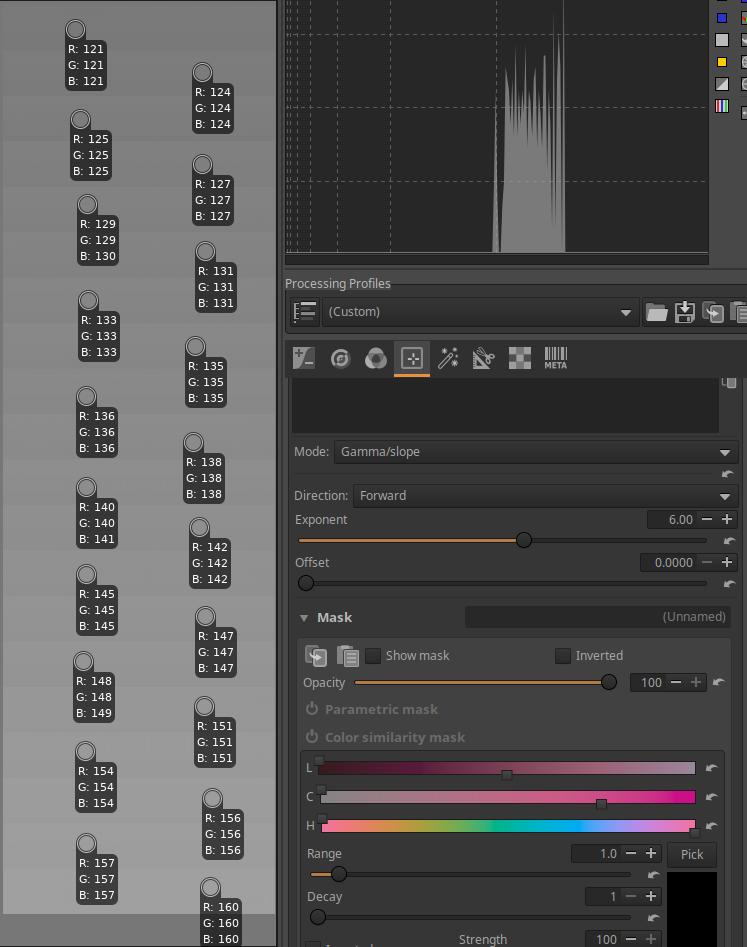Switch to the Metadata tab

pos(555,358)
